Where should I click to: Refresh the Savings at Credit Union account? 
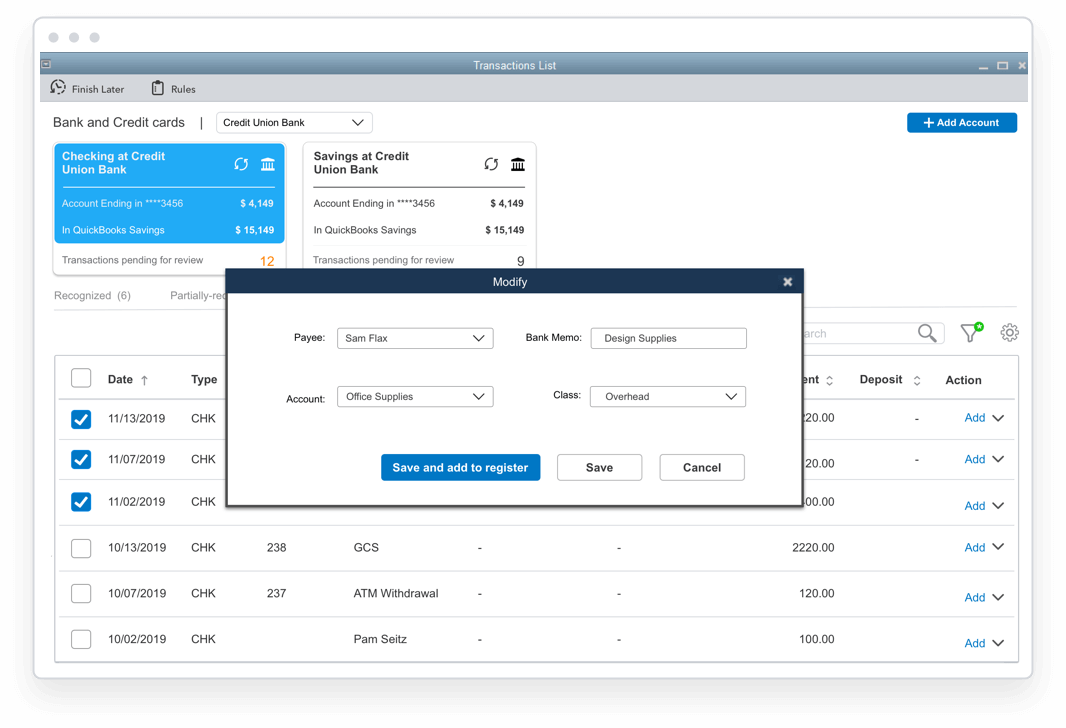tap(491, 164)
